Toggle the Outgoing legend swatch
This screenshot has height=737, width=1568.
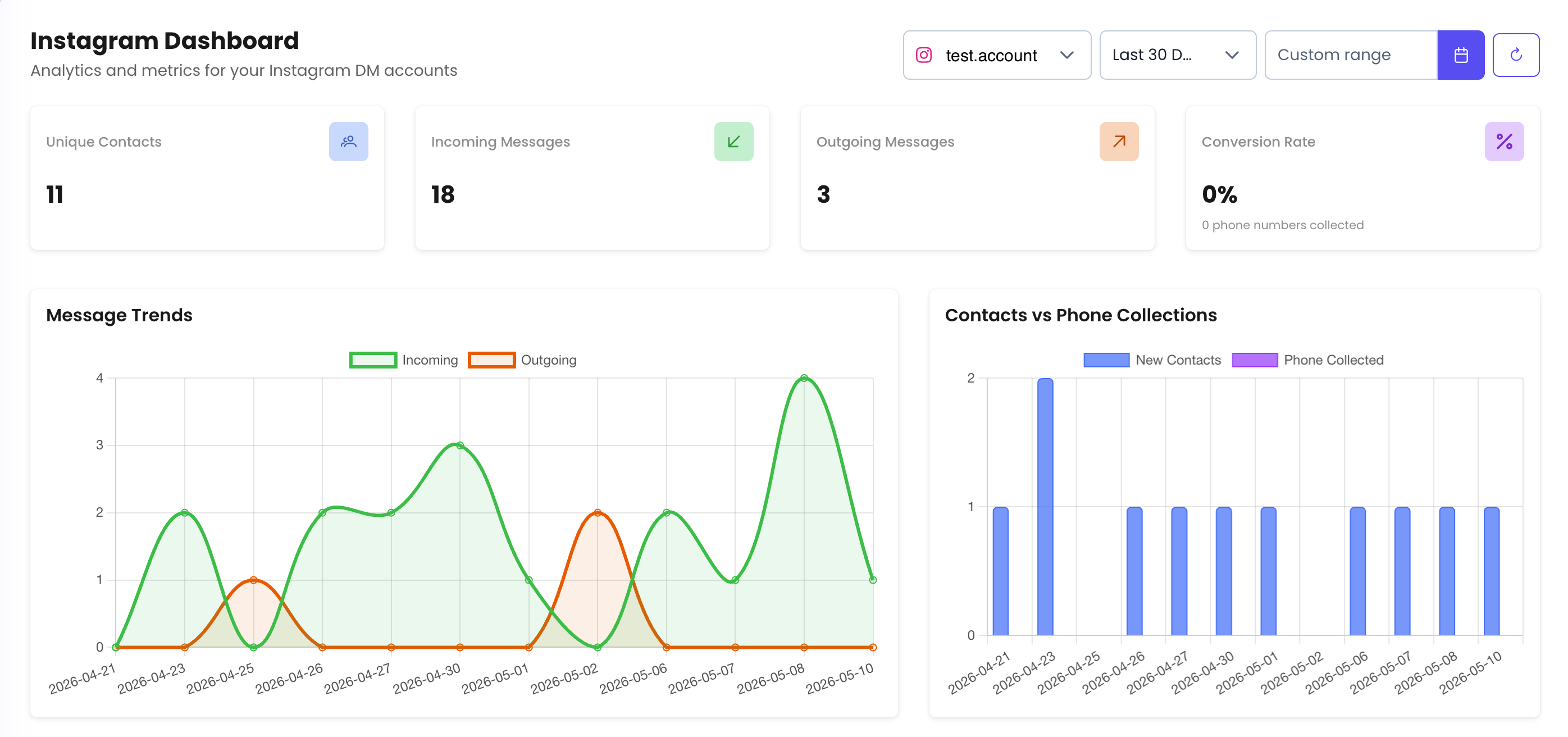492,360
